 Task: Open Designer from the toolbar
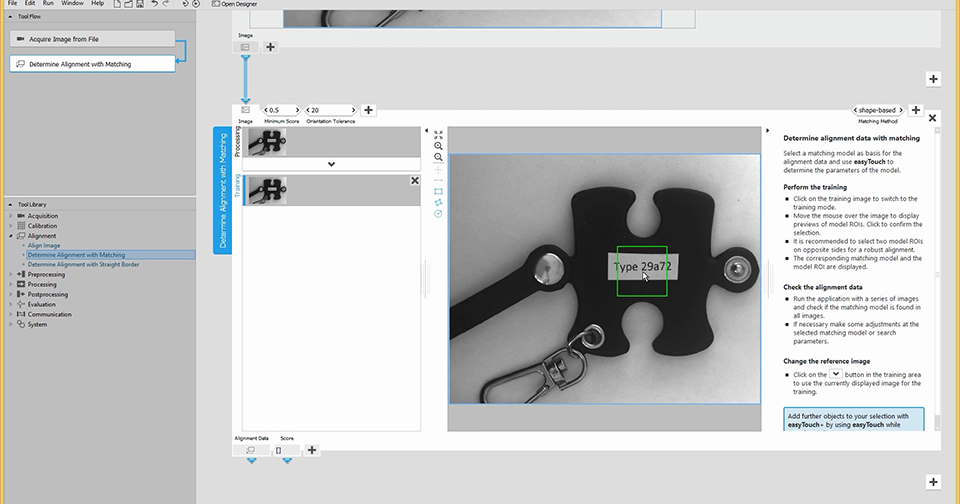(234, 4)
